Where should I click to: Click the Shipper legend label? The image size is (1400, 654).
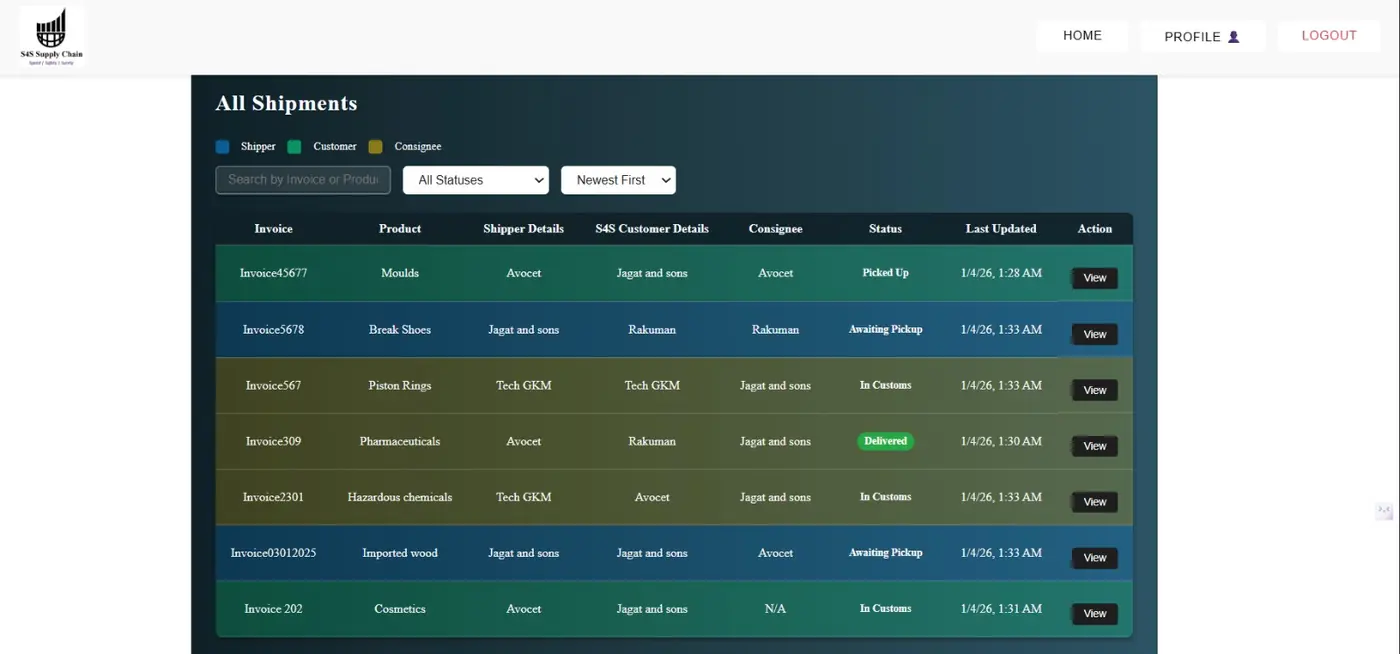pos(258,147)
